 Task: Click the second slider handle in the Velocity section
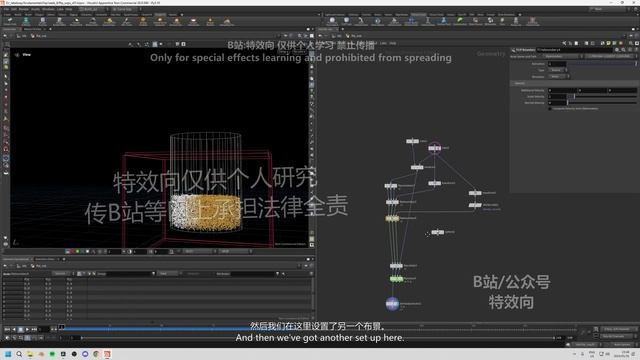(x=574, y=96)
